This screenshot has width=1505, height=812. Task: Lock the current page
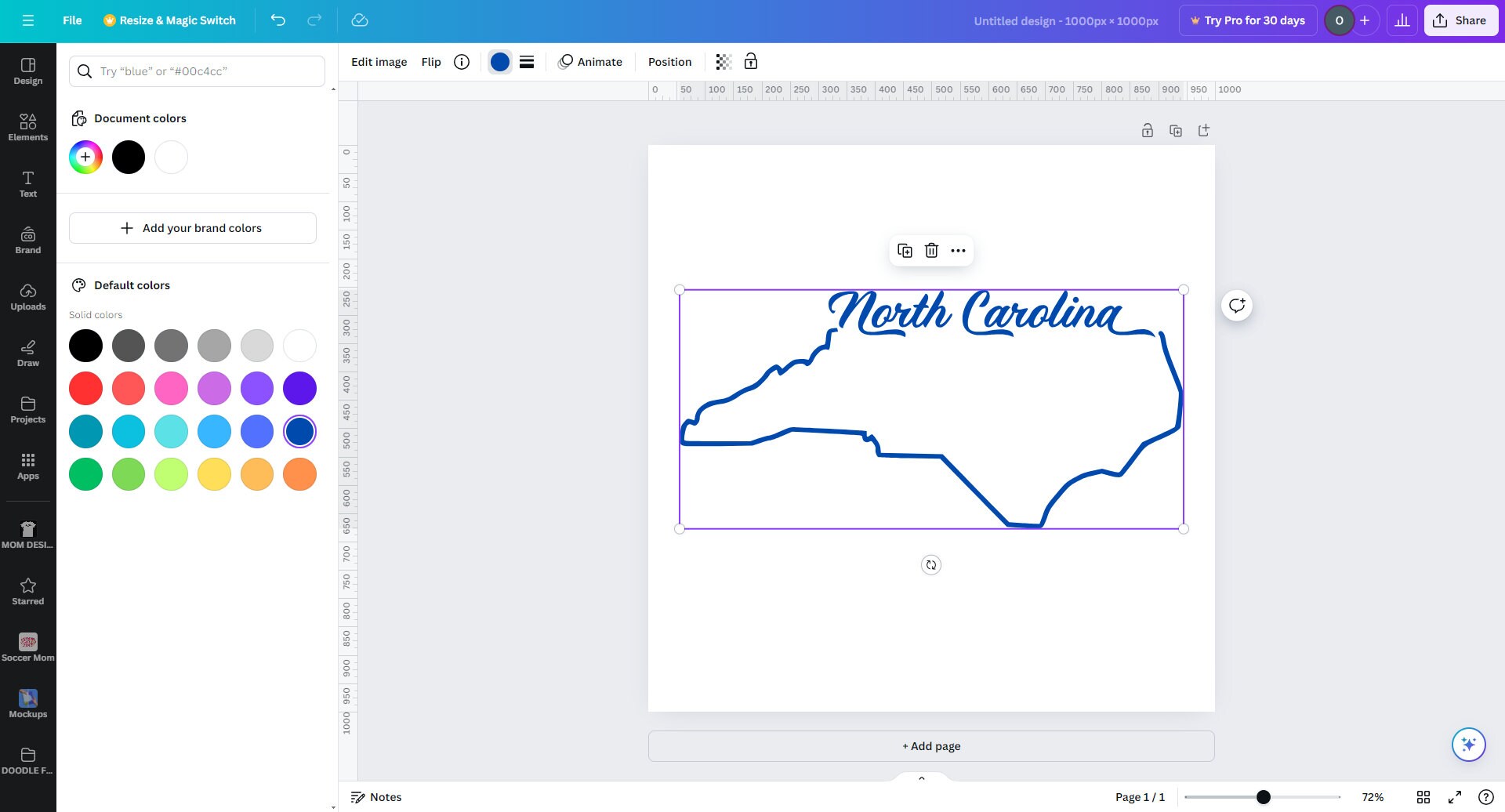pyautogui.click(x=1147, y=130)
